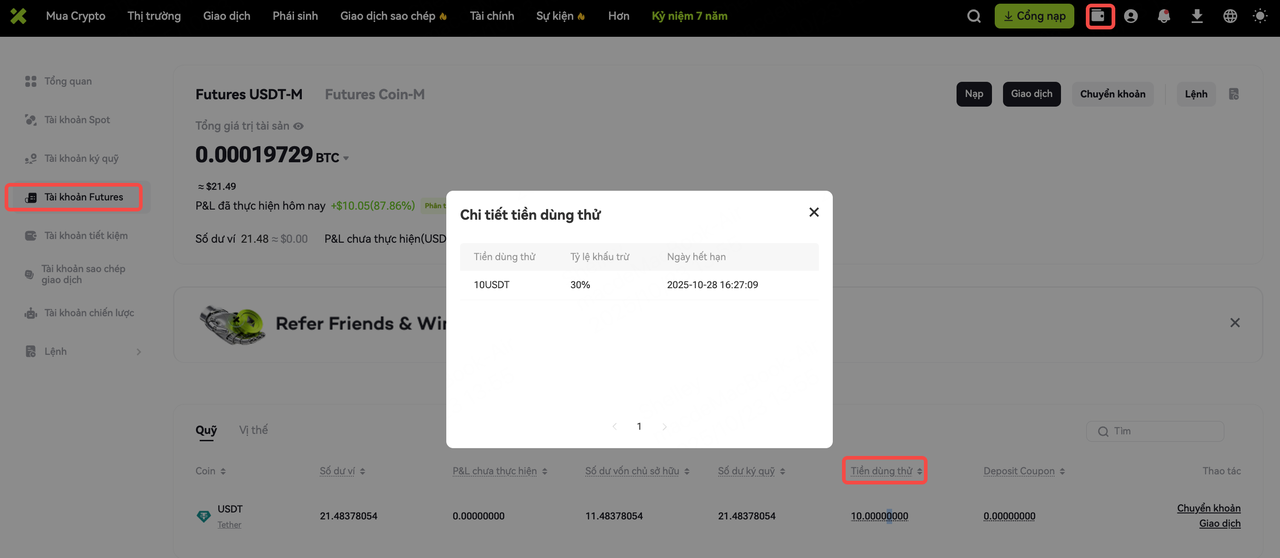Open the language globe icon
This screenshot has height=558, width=1280.
1230,16
